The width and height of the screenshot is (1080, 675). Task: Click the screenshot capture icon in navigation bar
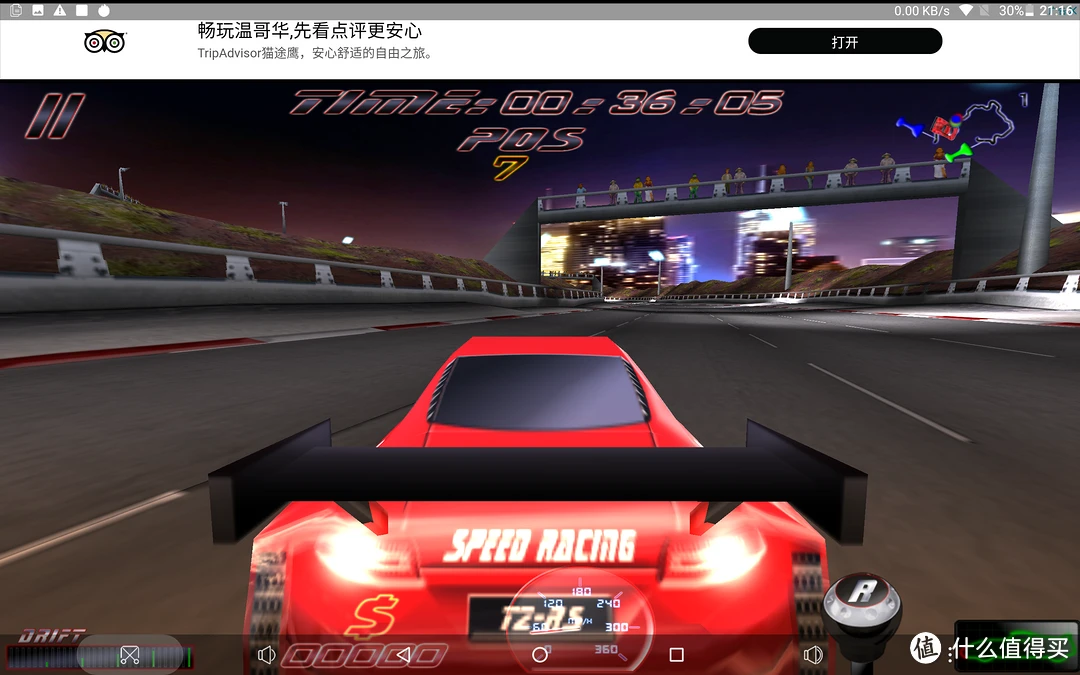(129, 654)
